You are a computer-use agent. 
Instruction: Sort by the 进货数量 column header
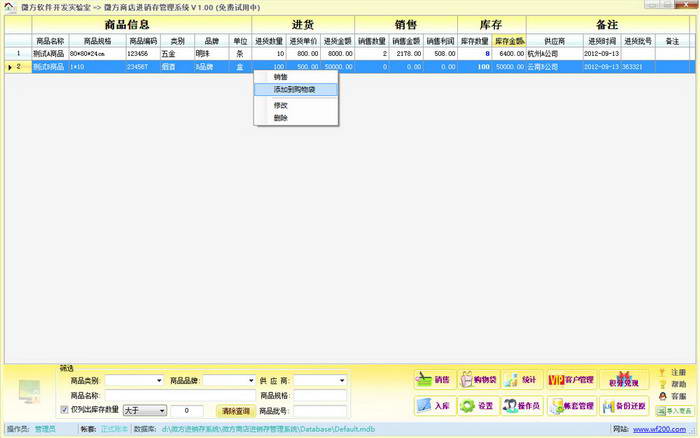(269, 41)
